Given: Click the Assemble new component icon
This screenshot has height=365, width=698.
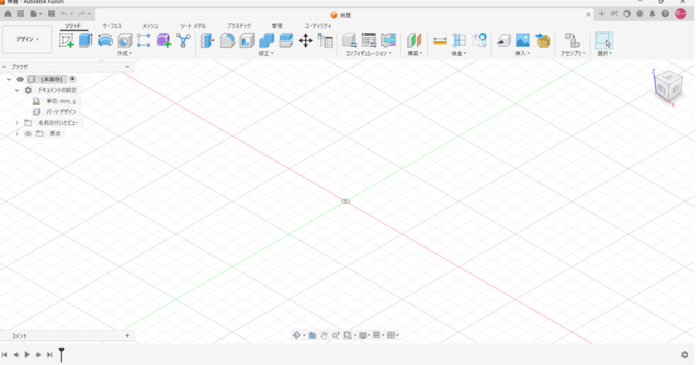Looking at the screenshot, I should (572, 41).
